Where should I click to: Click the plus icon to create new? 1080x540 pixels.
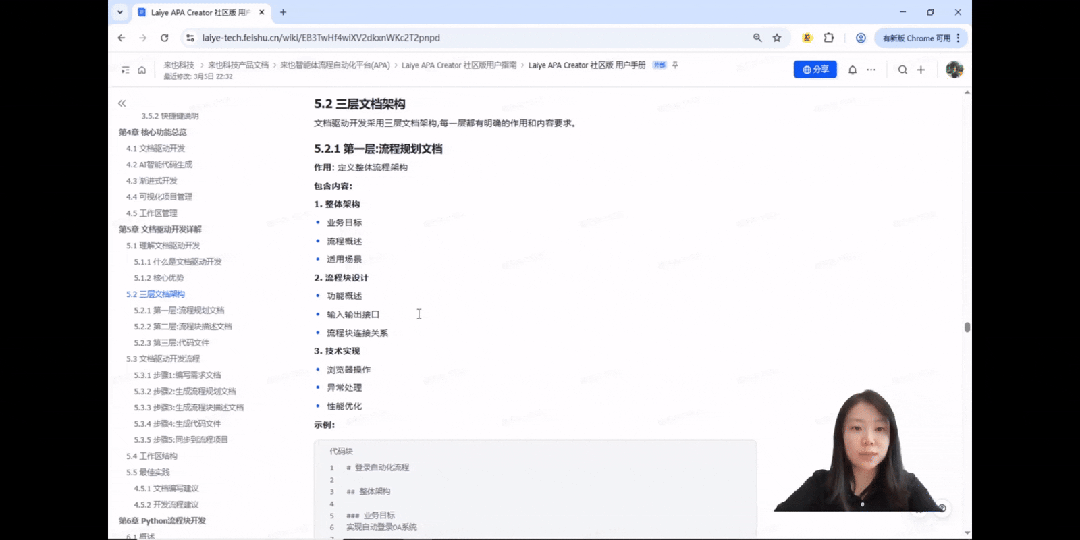(x=921, y=70)
